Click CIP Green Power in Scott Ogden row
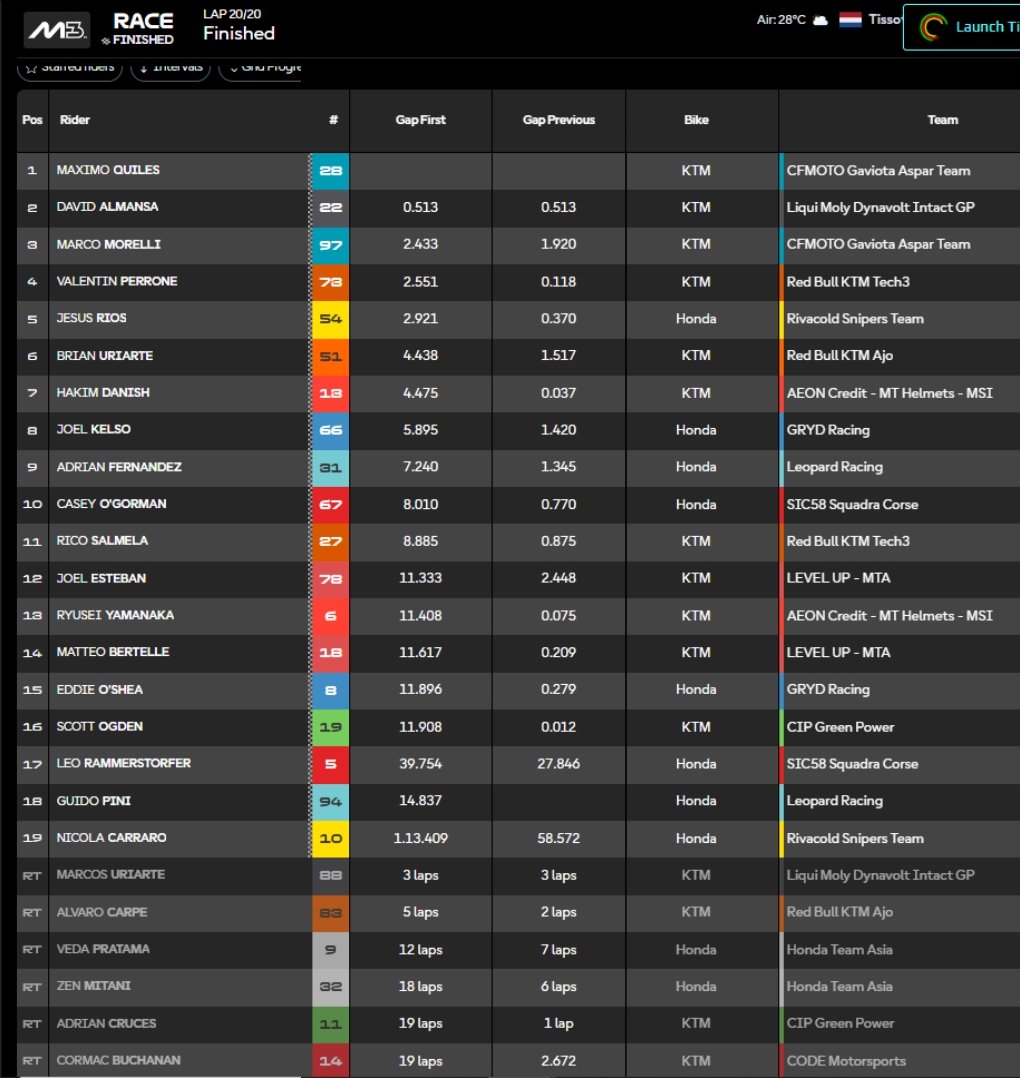This screenshot has height=1078, width=1020. [840, 727]
